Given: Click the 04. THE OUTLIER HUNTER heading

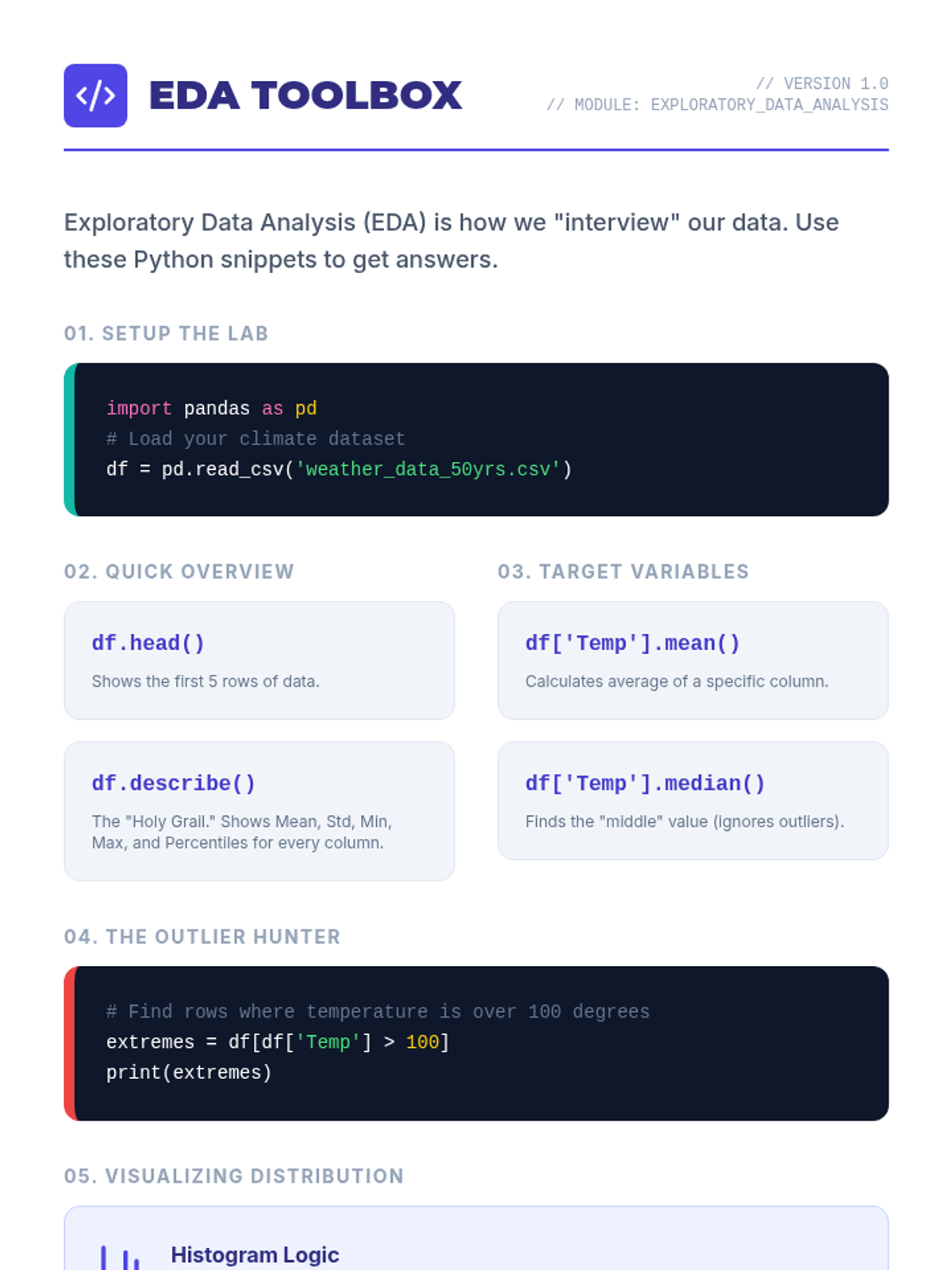Looking at the screenshot, I should tap(202, 937).
